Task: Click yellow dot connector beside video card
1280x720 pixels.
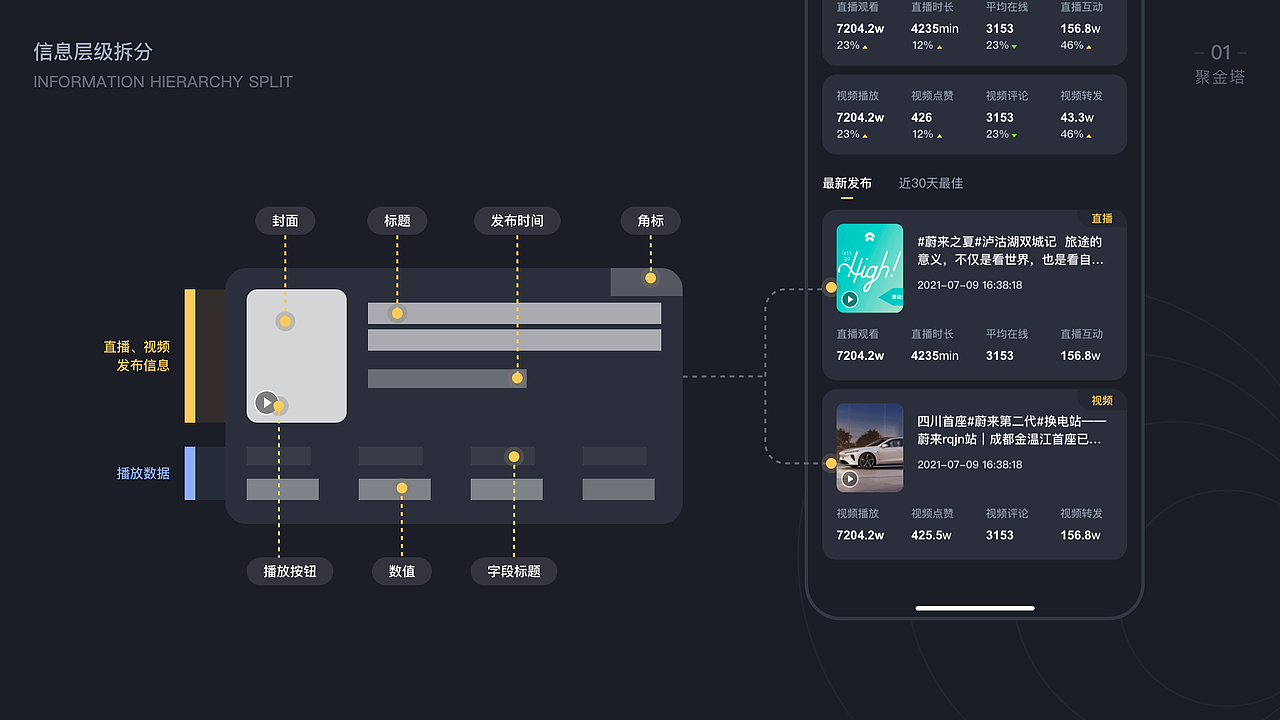Action: tap(831, 463)
